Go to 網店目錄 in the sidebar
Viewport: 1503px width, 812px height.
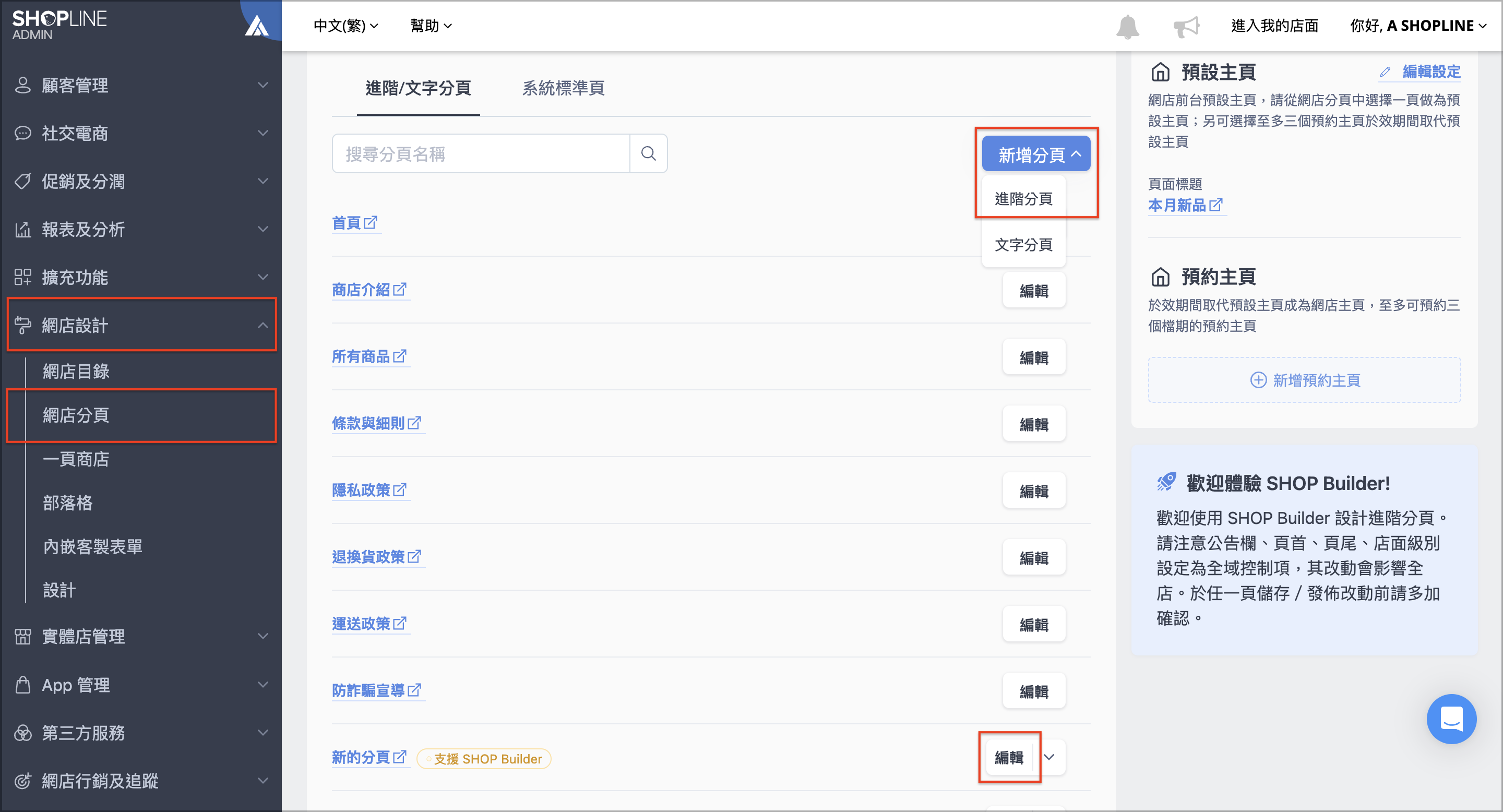point(76,371)
